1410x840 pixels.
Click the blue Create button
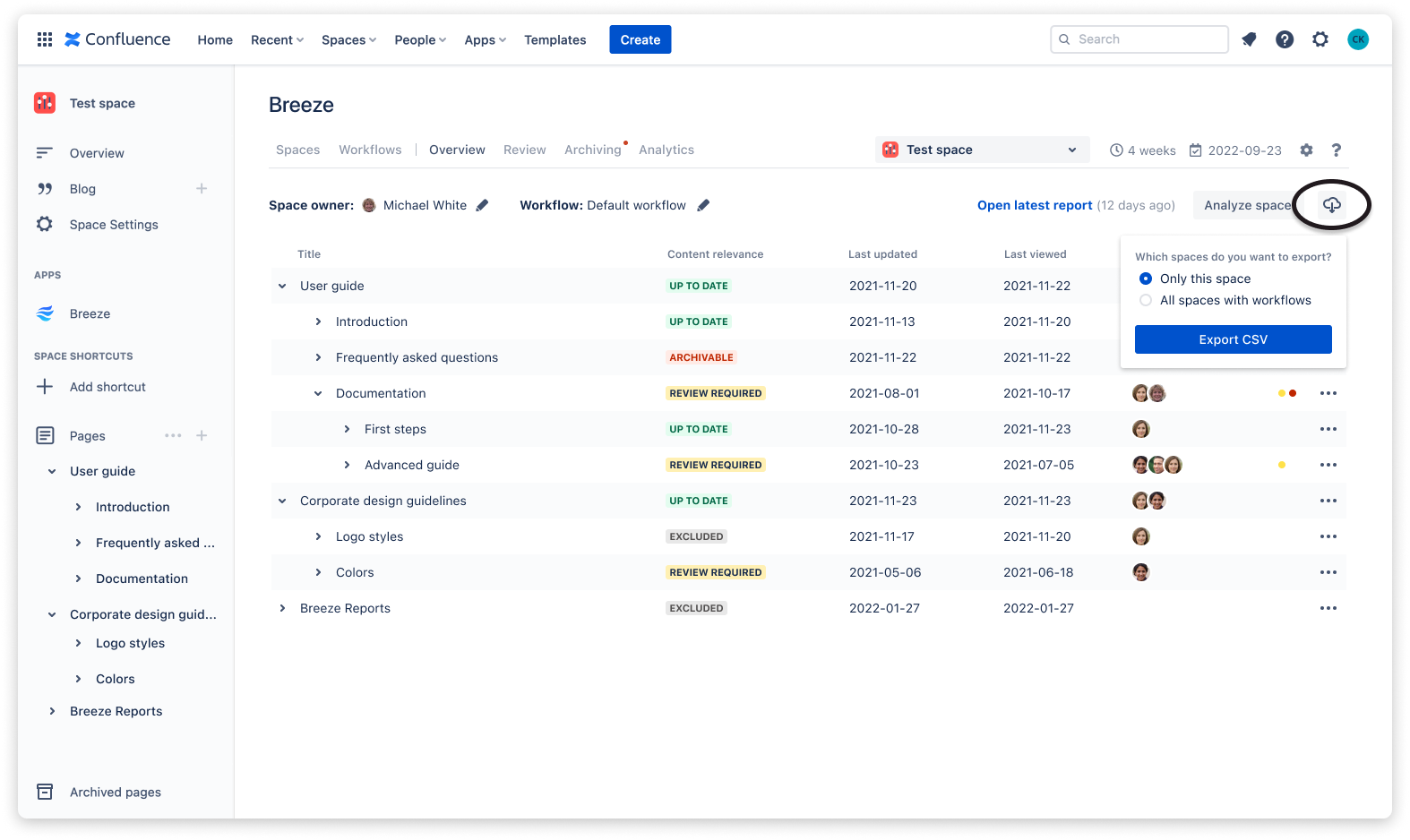[x=641, y=39]
